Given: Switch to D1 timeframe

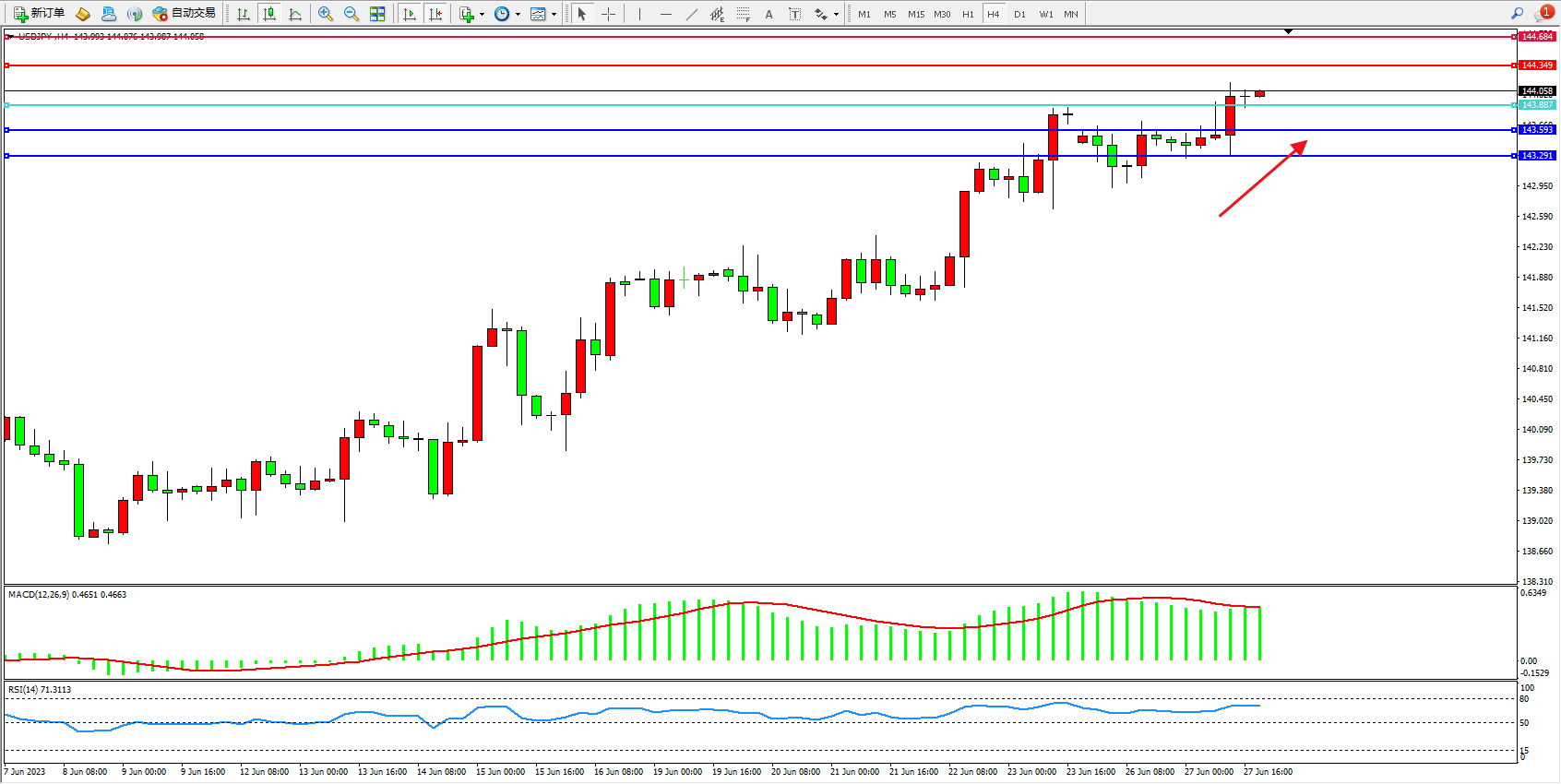Looking at the screenshot, I should pyautogui.click(x=1019, y=14).
